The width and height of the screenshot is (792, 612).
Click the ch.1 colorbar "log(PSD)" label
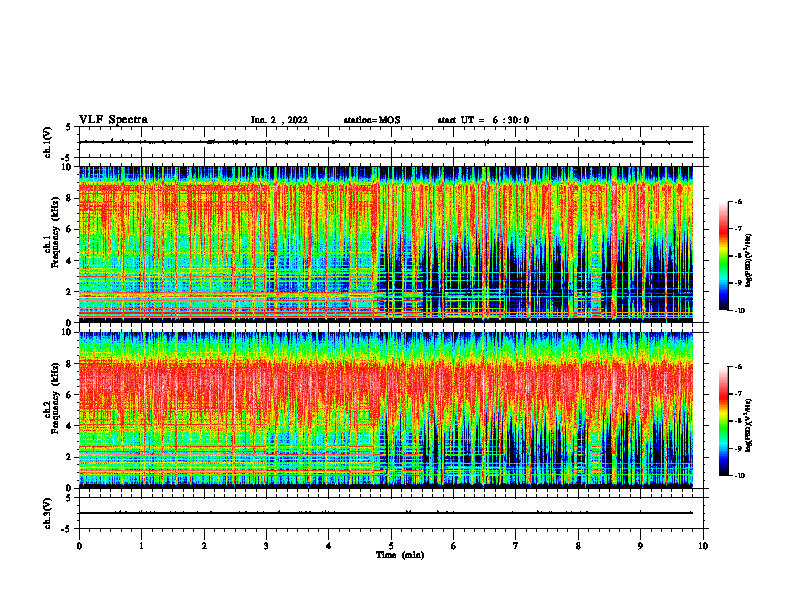point(749,261)
